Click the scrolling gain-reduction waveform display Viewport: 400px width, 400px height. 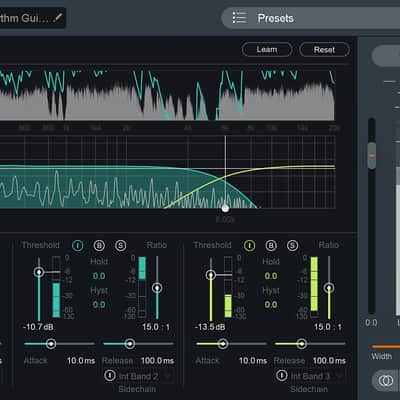click(167, 95)
